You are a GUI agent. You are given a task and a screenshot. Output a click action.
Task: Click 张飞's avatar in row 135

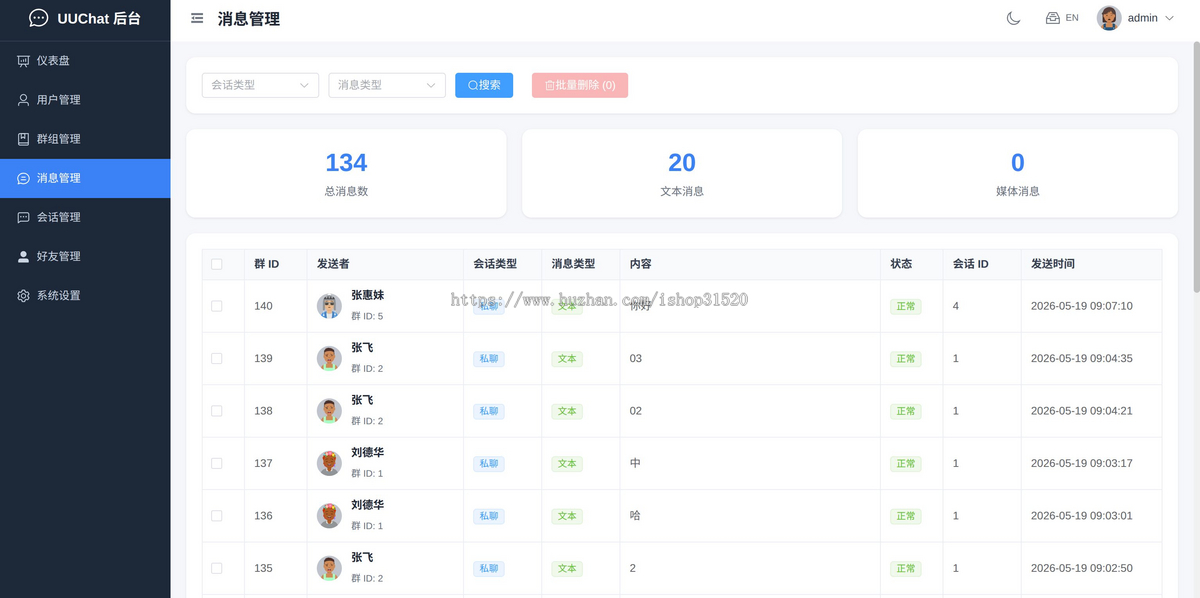coord(329,568)
